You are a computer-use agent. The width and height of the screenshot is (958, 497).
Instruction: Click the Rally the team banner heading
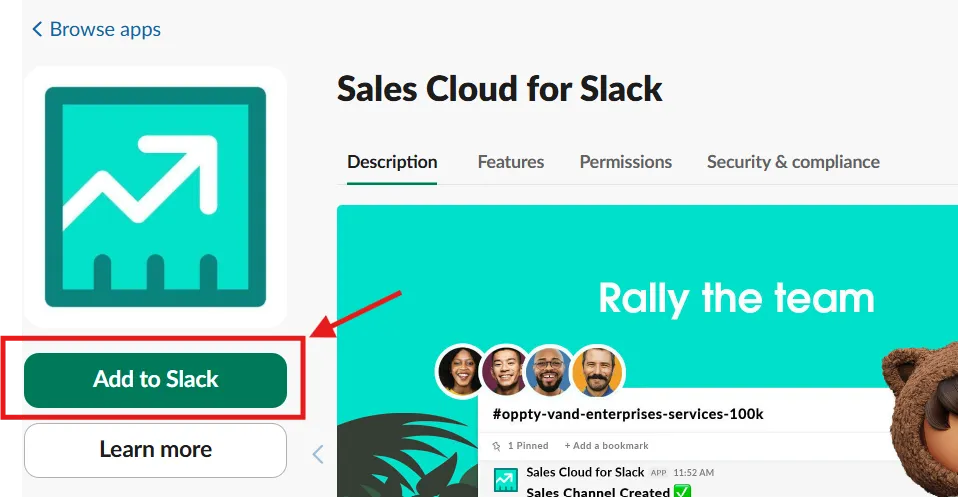[x=736, y=297]
